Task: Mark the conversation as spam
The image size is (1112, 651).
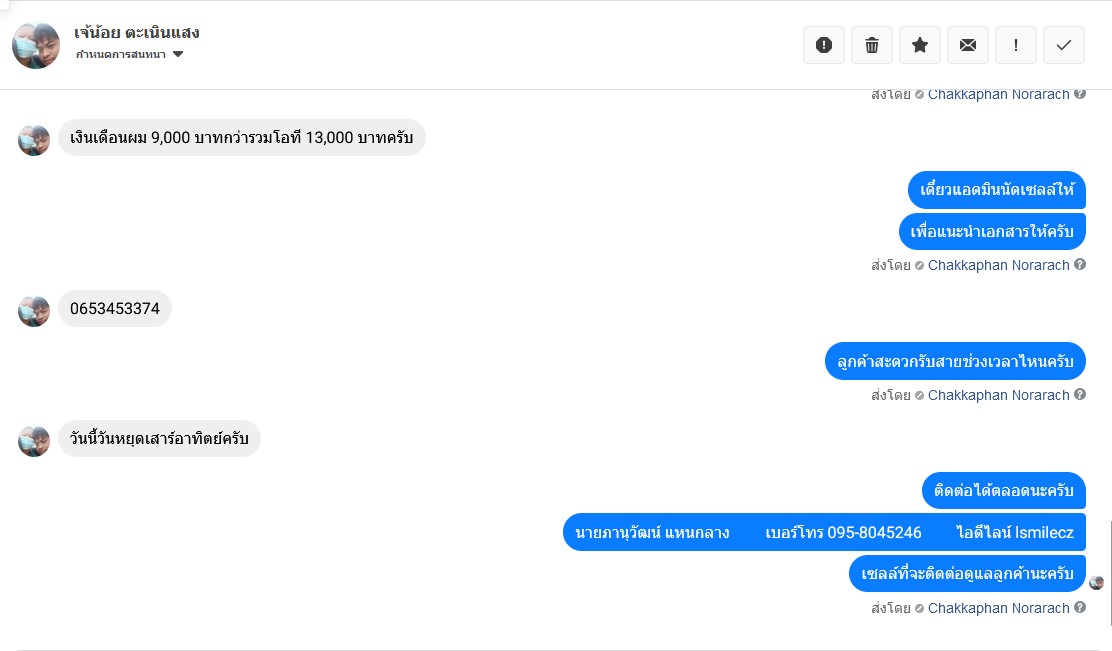Action: click(x=824, y=45)
